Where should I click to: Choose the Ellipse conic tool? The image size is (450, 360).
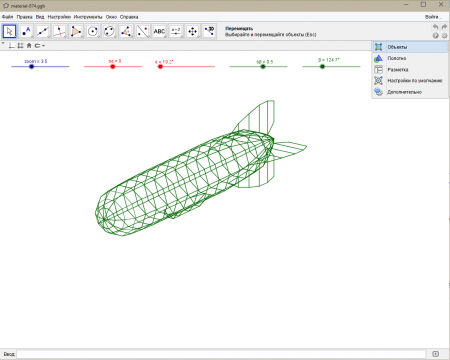109,31
